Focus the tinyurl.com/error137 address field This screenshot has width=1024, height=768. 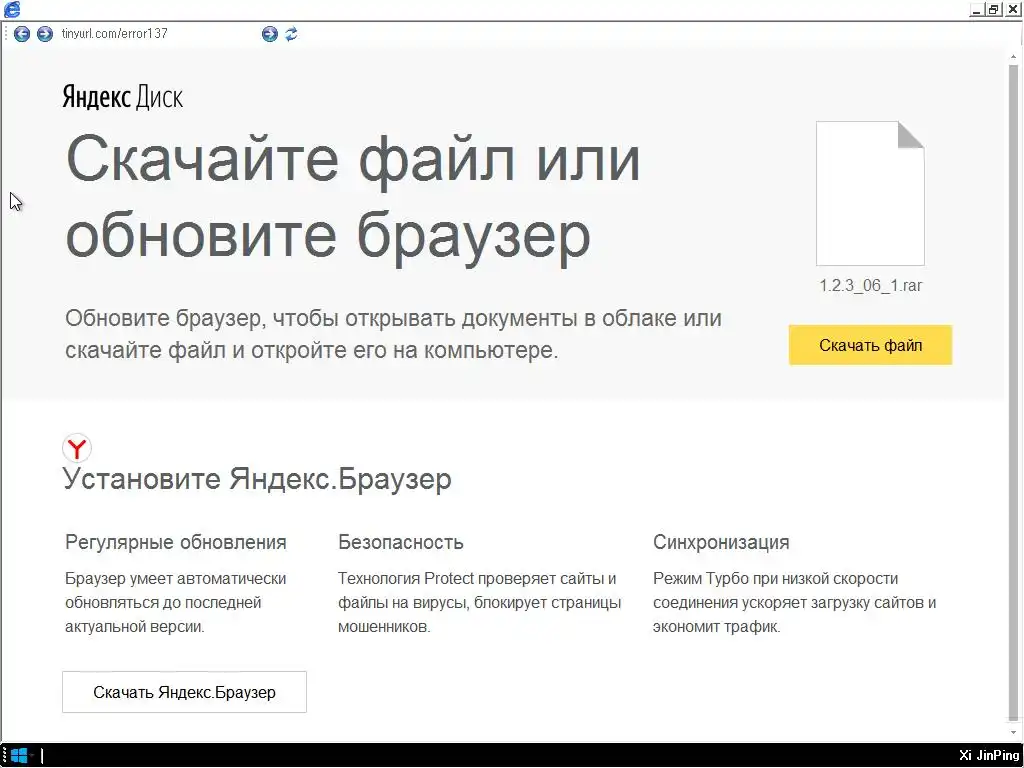[x=157, y=34]
